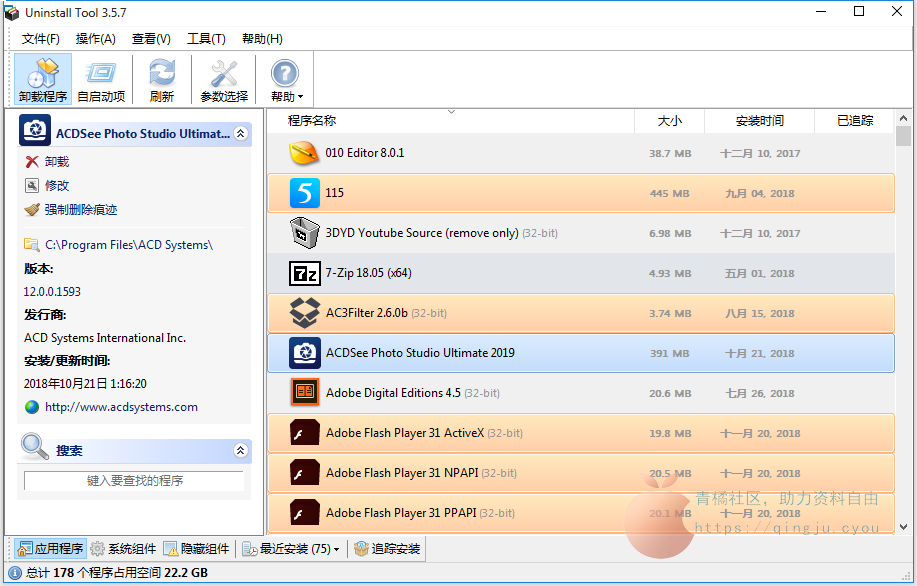Open the Uninstaller (卸载程序) toolbar view
917x586 pixels.
pos(43,80)
